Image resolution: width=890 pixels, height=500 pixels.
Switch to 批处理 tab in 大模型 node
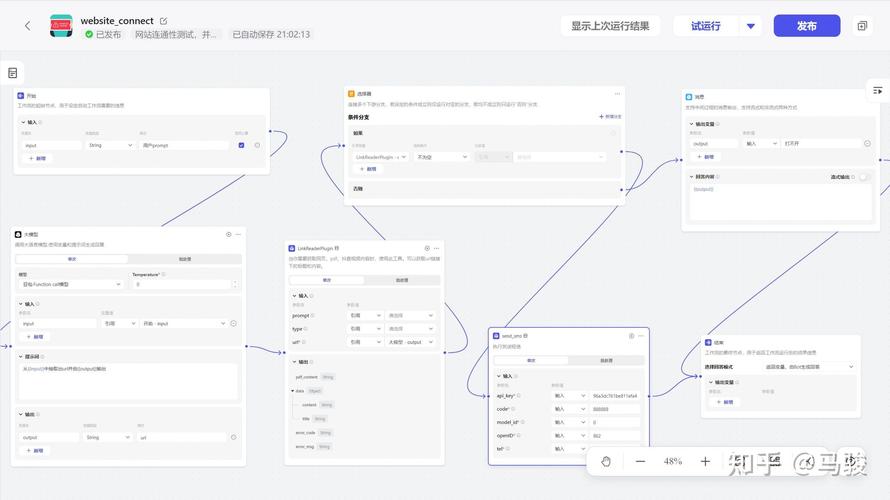click(x=185, y=259)
